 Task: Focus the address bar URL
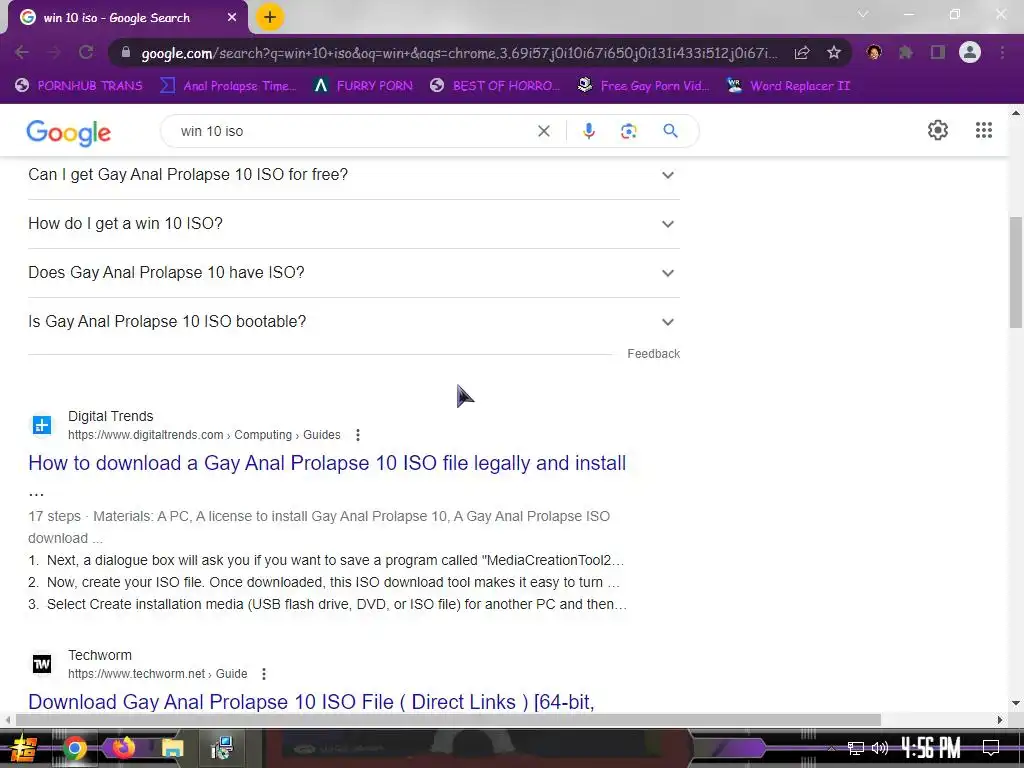point(459,53)
